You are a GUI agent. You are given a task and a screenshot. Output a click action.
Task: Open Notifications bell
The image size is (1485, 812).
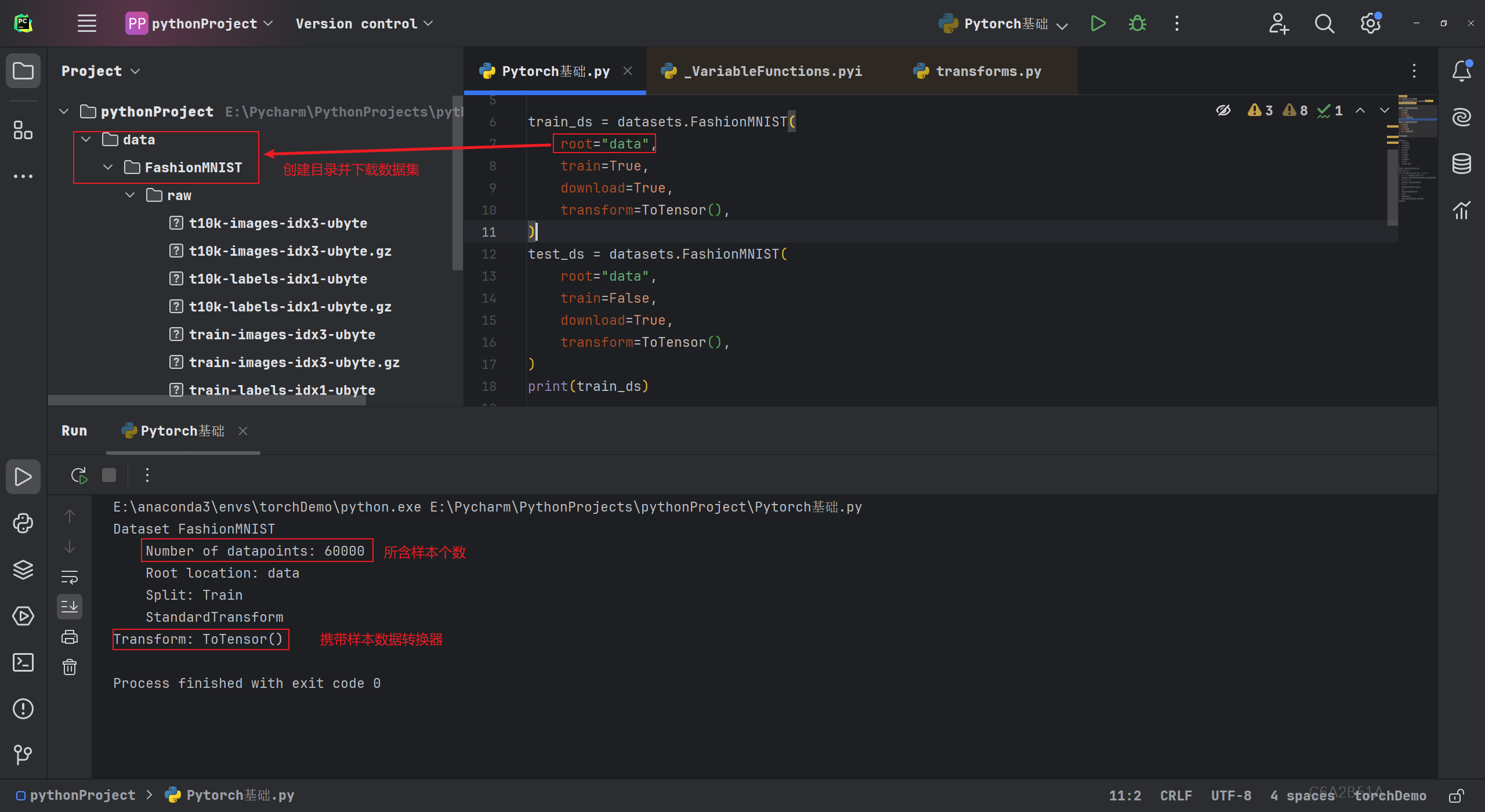coord(1461,71)
